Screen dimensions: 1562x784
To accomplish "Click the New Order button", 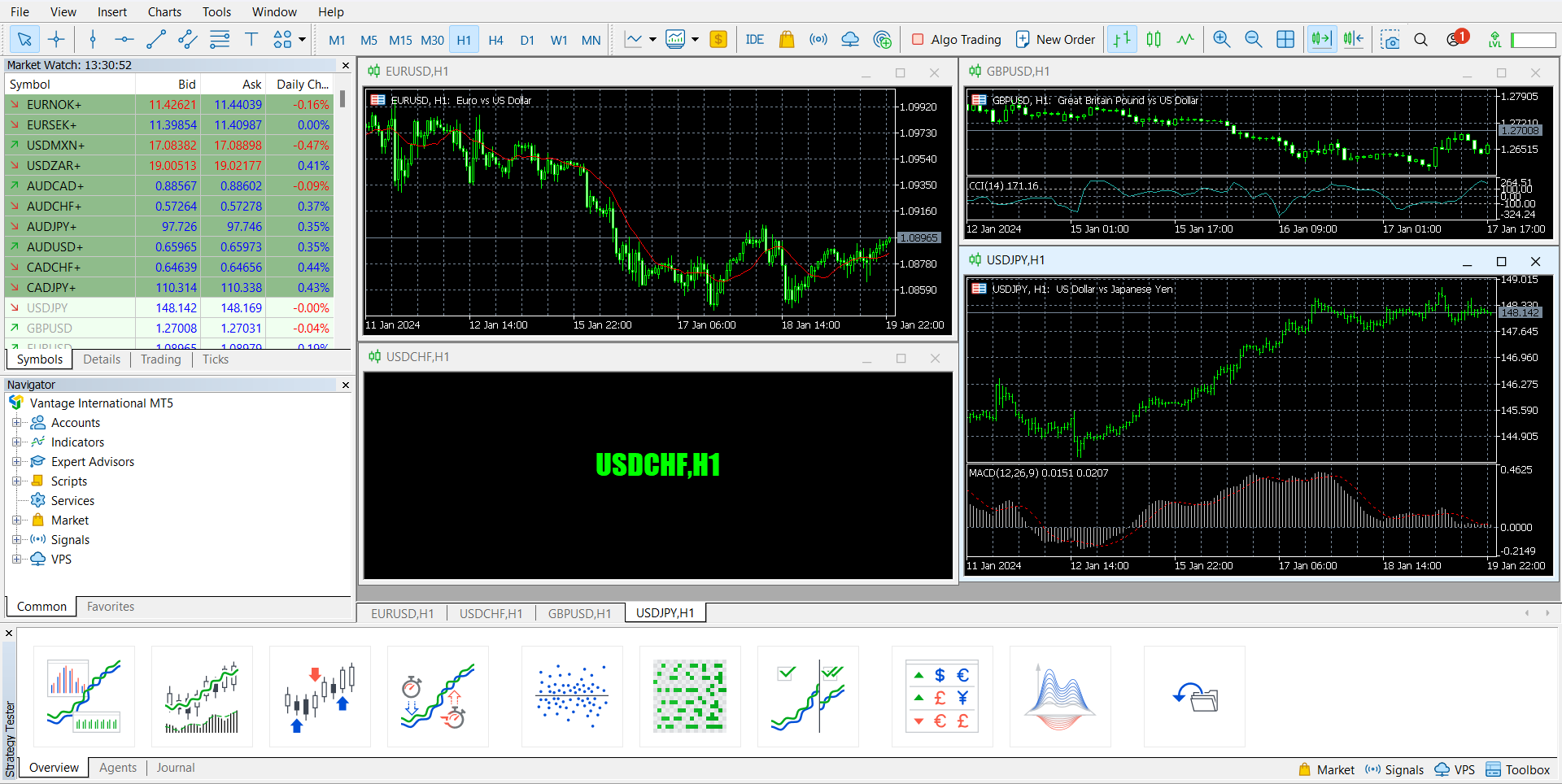I will tap(1055, 39).
